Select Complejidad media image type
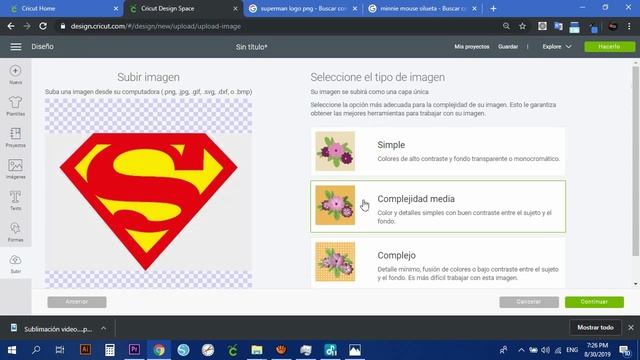This screenshot has width=640, height=360. tap(438, 207)
